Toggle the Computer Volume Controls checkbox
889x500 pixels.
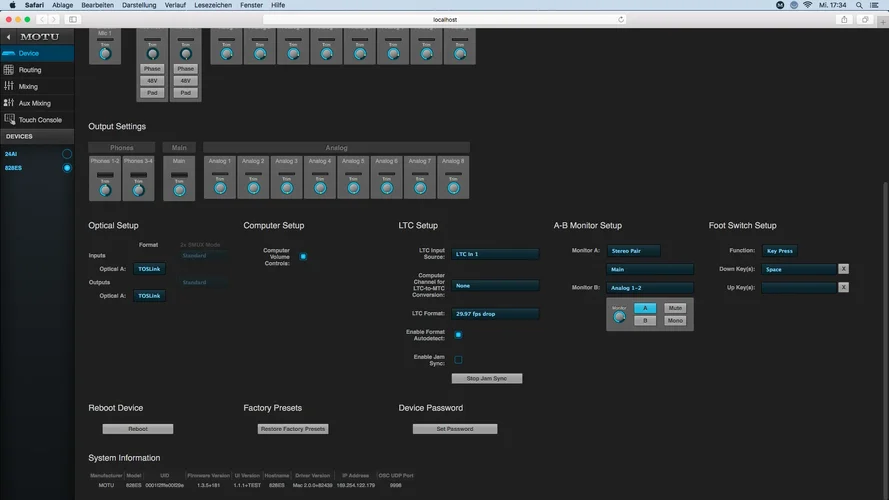point(303,257)
